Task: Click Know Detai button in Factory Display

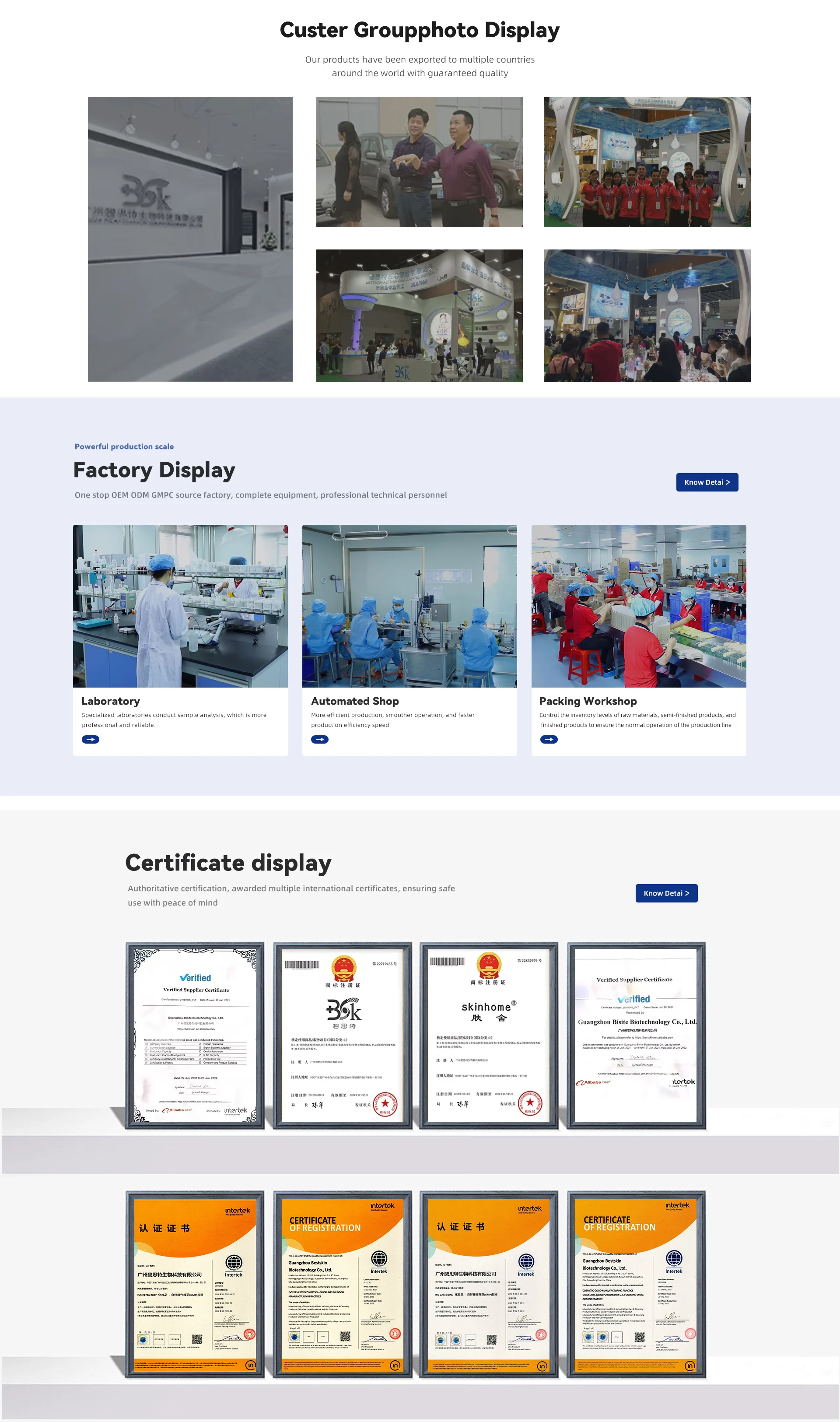Action: [707, 482]
